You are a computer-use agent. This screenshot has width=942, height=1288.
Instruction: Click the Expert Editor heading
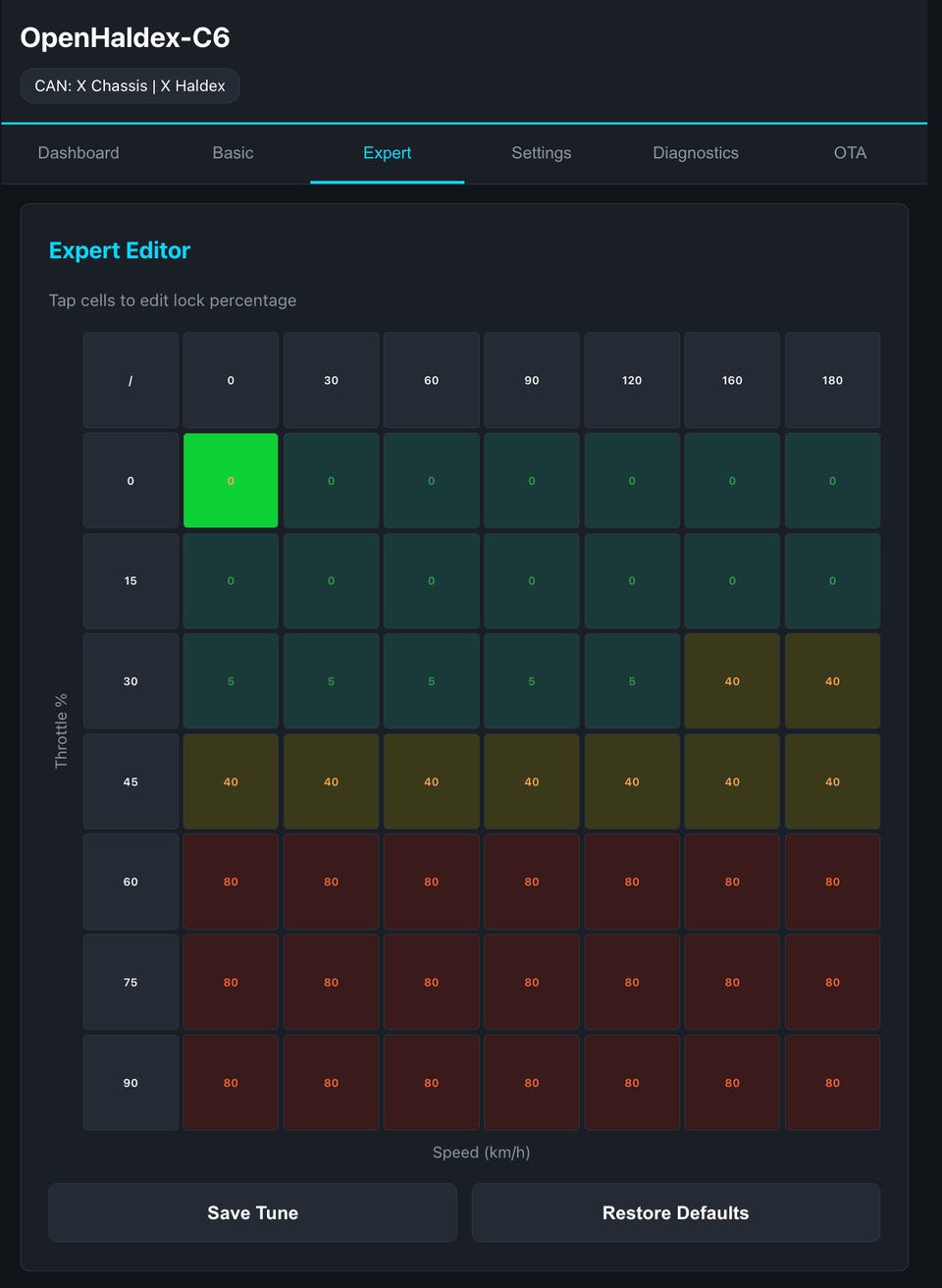coord(120,250)
